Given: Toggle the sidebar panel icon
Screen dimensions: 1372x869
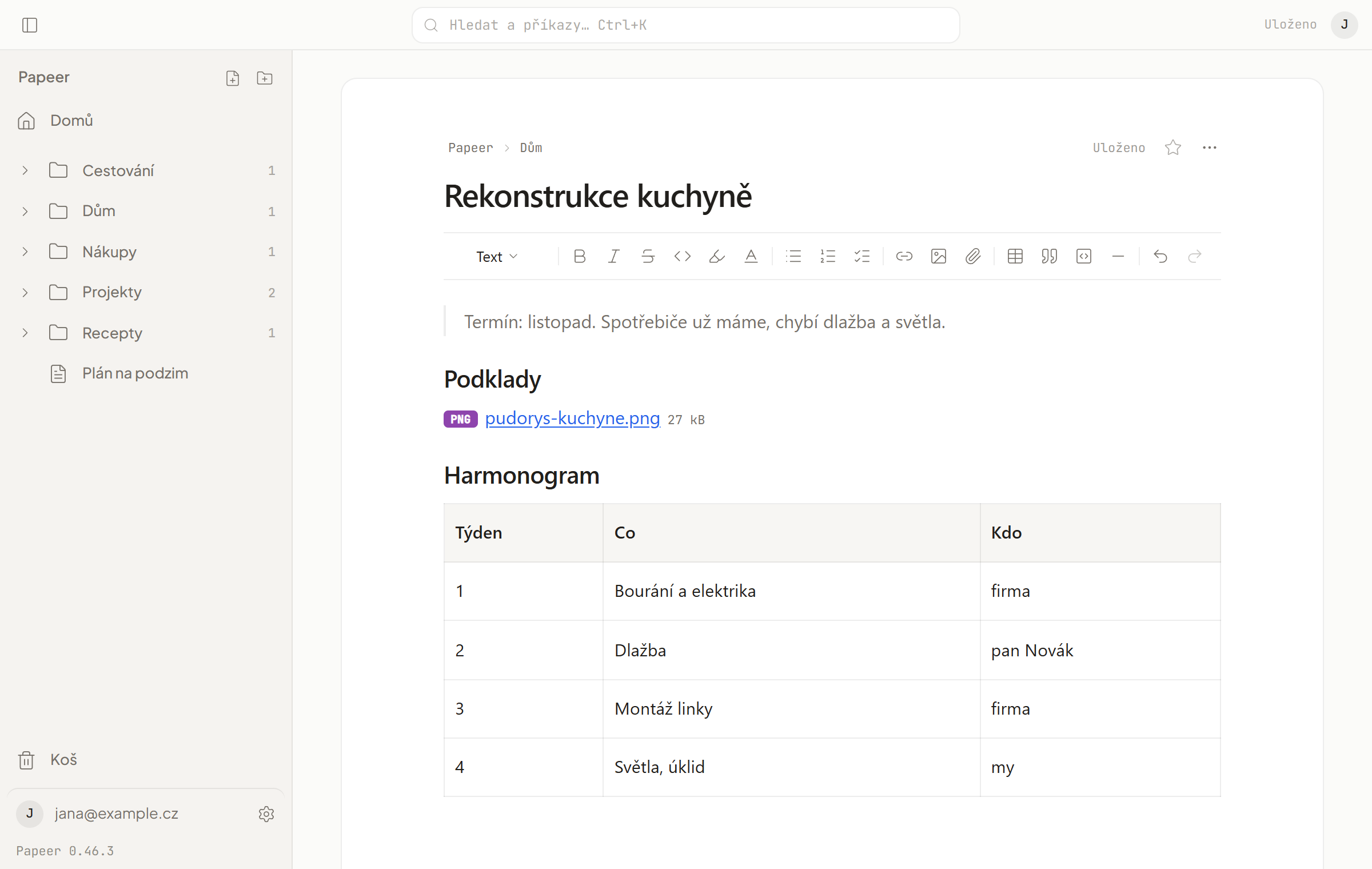Looking at the screenshot, I should (x=30, y=25).
